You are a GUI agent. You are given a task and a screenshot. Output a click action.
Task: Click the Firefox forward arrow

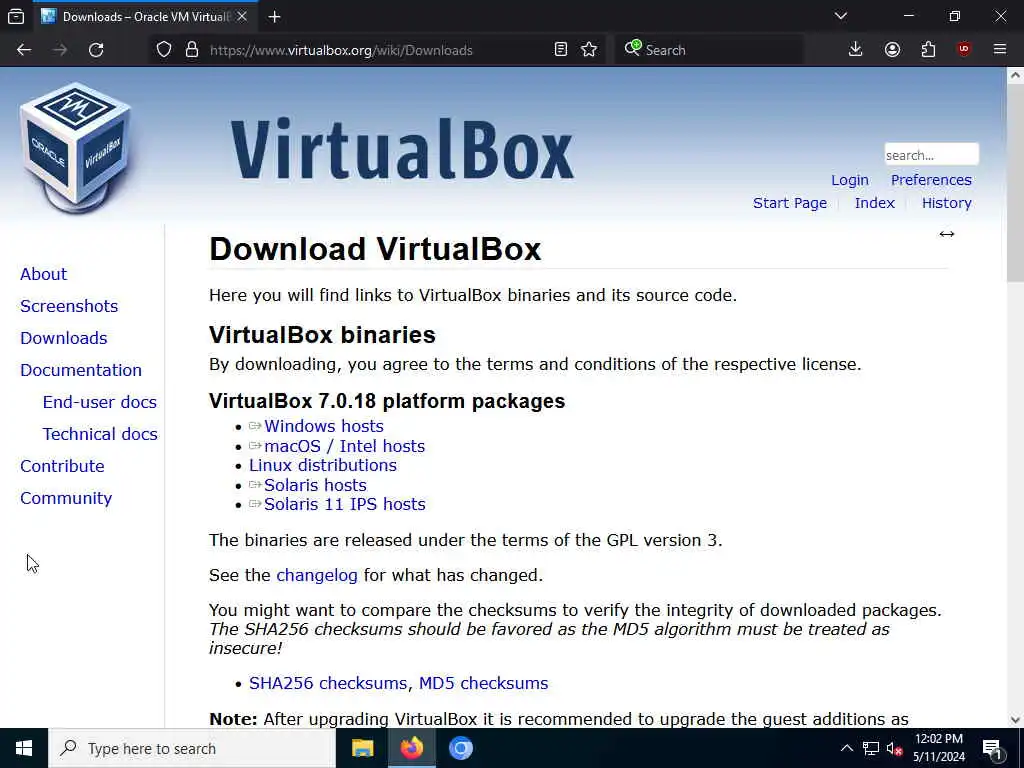click(x=60, y=50)
